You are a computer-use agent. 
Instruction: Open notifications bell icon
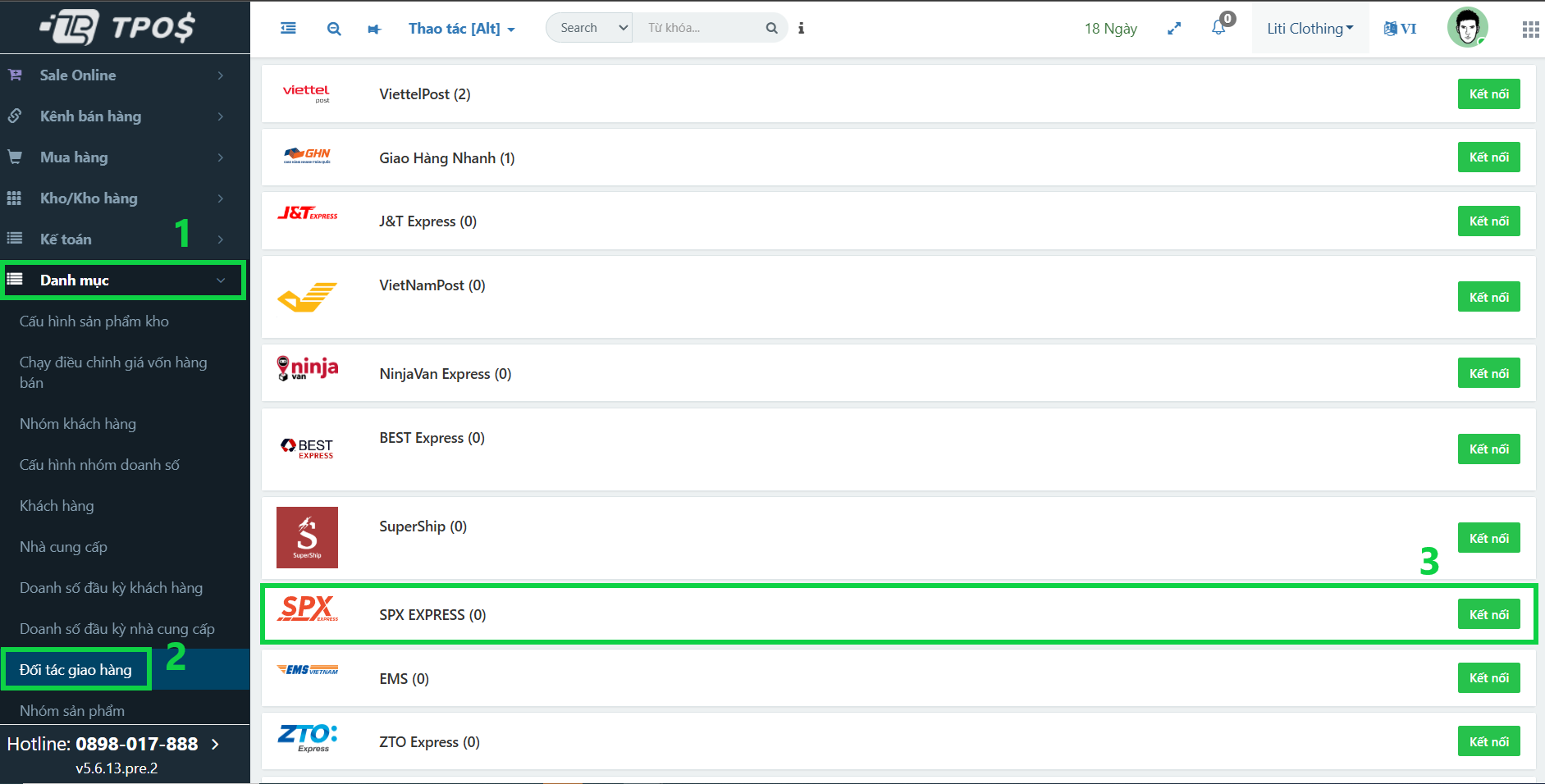[1218, 28]
